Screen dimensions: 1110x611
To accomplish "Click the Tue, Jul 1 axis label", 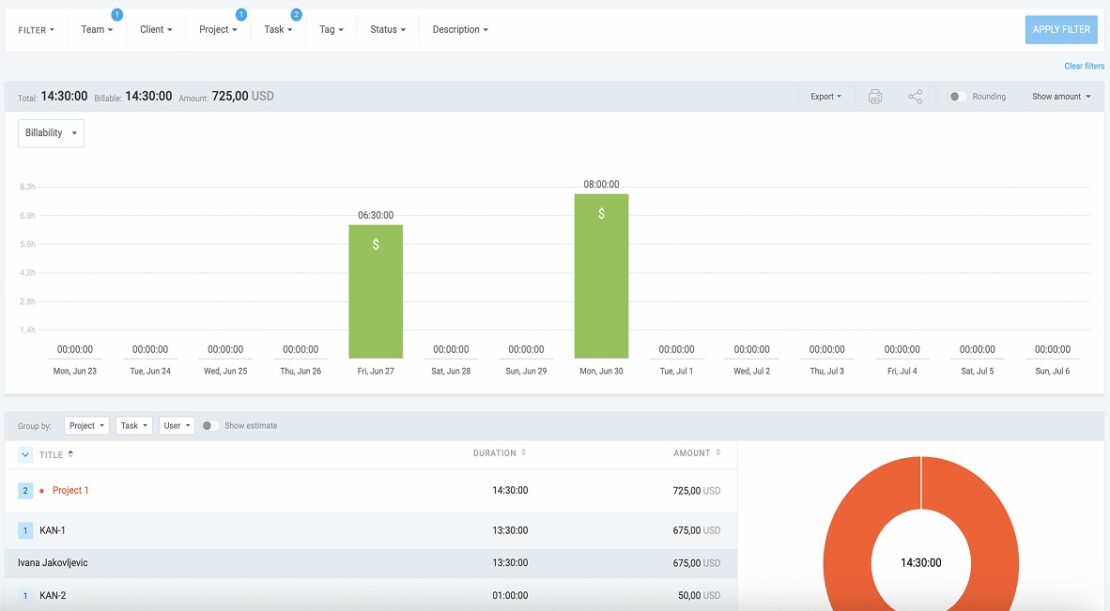I will pyautogui.click(x=676, y=371).
